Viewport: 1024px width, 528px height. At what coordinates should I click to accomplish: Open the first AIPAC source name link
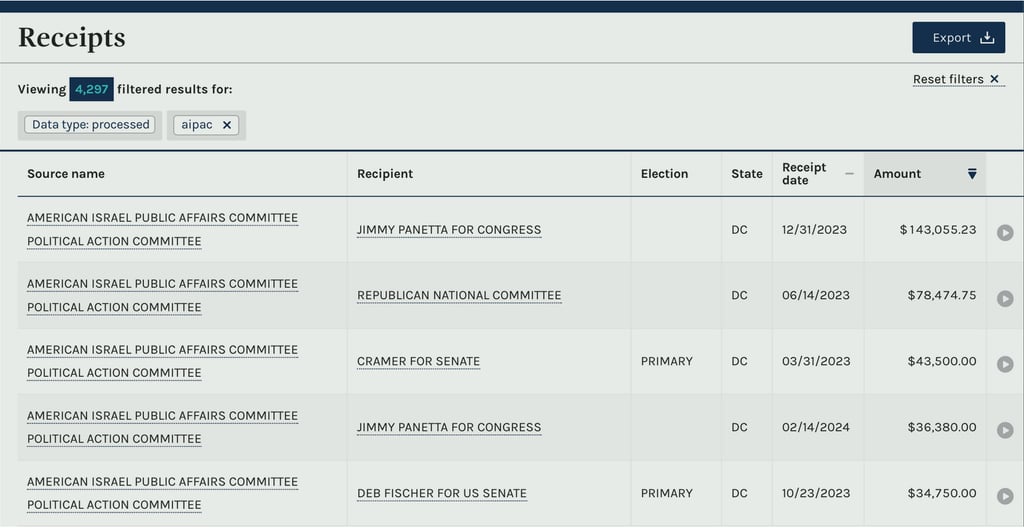click(x=162, y=218)
